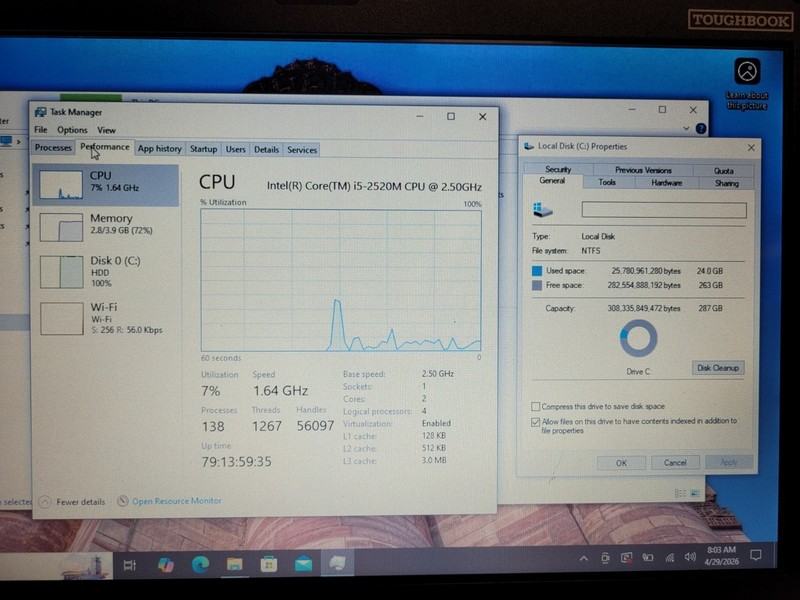Click Learn about this picture desktop icon
This screenshot has width=800, height=600.
click(747, 83)
